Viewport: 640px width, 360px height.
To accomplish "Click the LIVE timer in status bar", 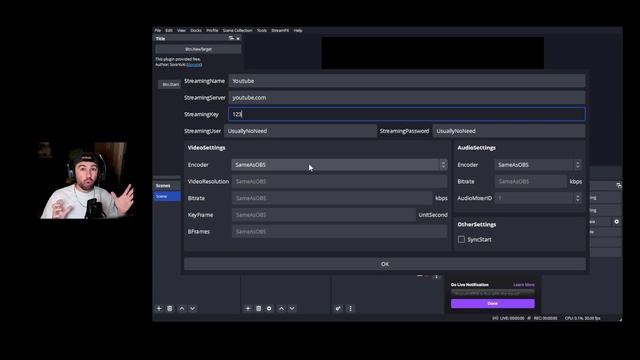I will pyautogui.click(x=512, y=318).
